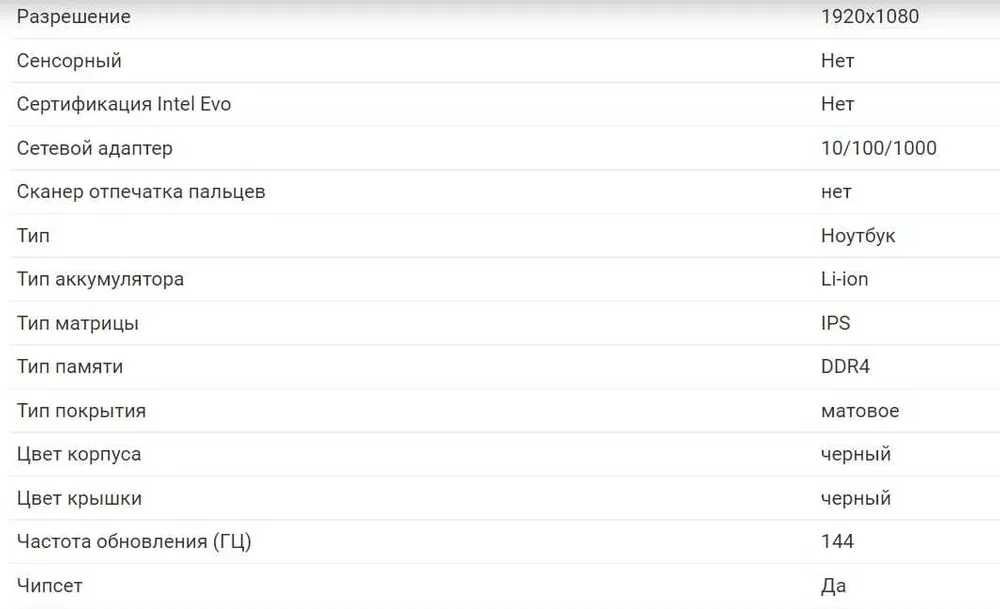Select the матовое coating value

(860, 411)
